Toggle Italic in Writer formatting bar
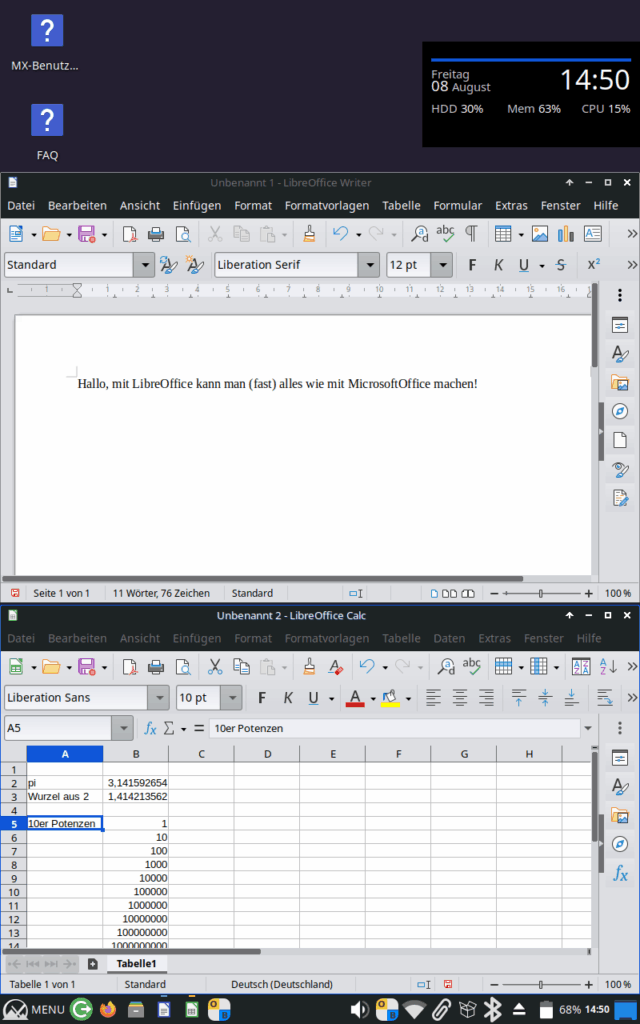Screen dimensions: 640x1024 498,264
